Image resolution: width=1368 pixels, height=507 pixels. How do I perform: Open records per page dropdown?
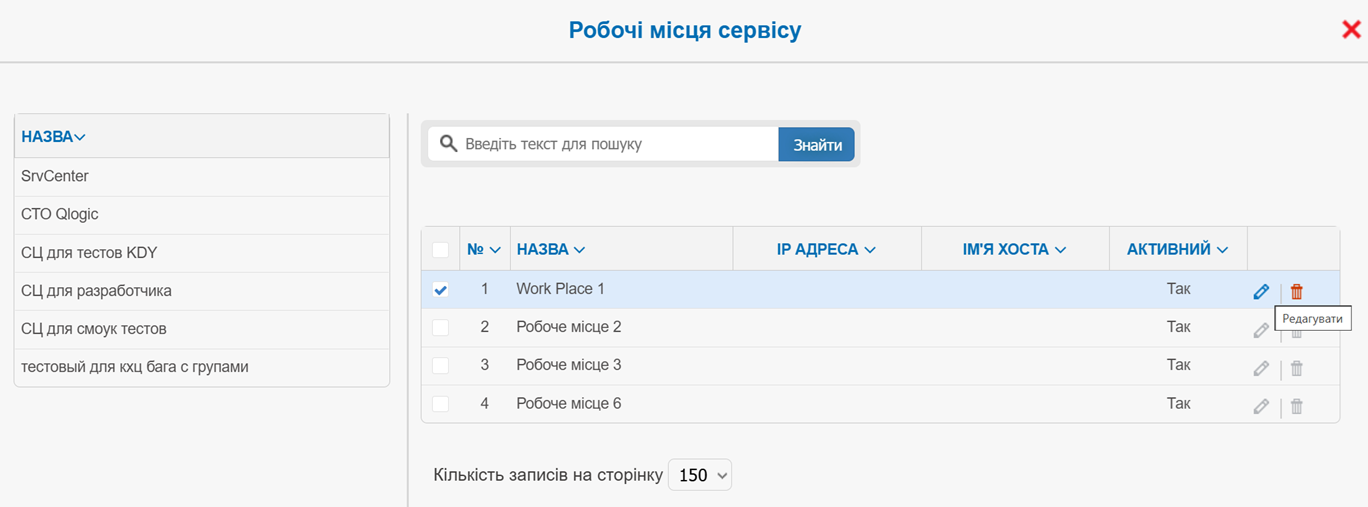tap(700, 475)
